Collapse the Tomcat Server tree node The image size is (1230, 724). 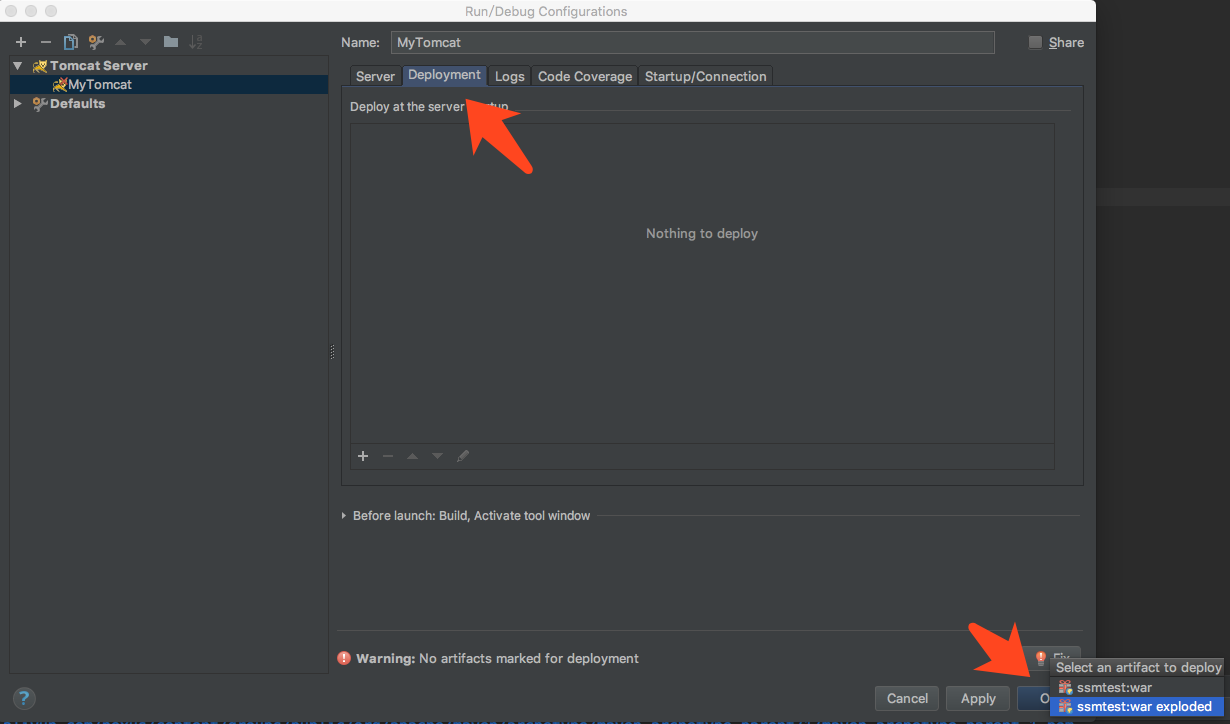[x=18, y=66]
